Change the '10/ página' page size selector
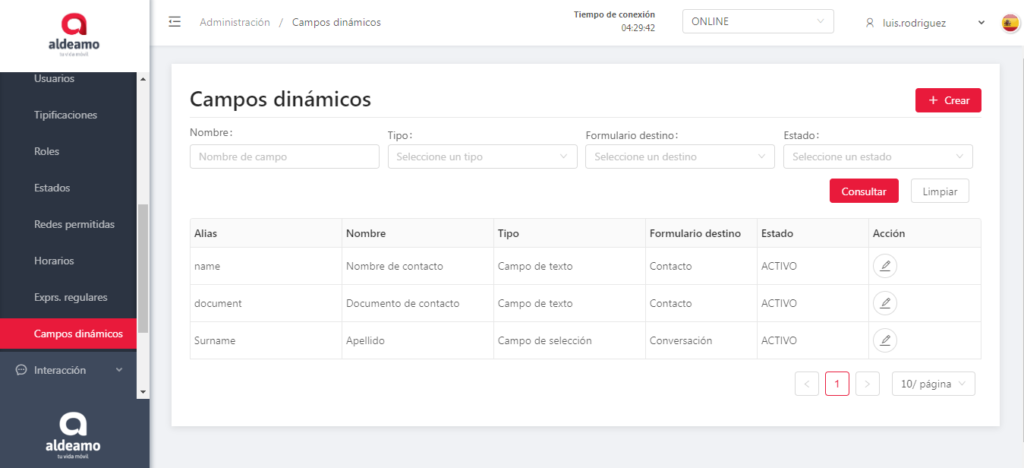1024x468 pixels. (x=932, y=384)
